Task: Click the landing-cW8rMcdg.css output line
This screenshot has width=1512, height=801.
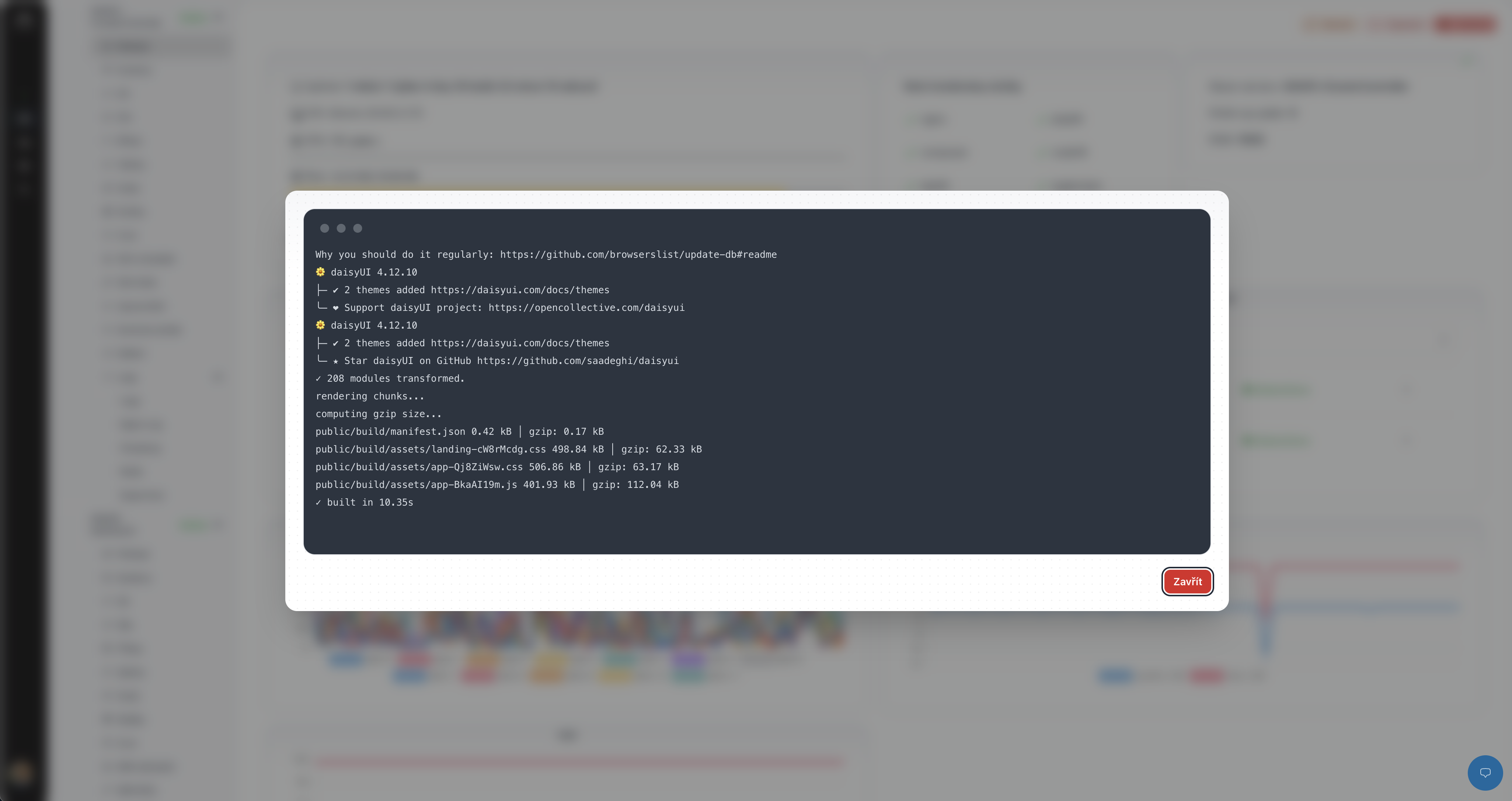Action: [x=508, y=449]
